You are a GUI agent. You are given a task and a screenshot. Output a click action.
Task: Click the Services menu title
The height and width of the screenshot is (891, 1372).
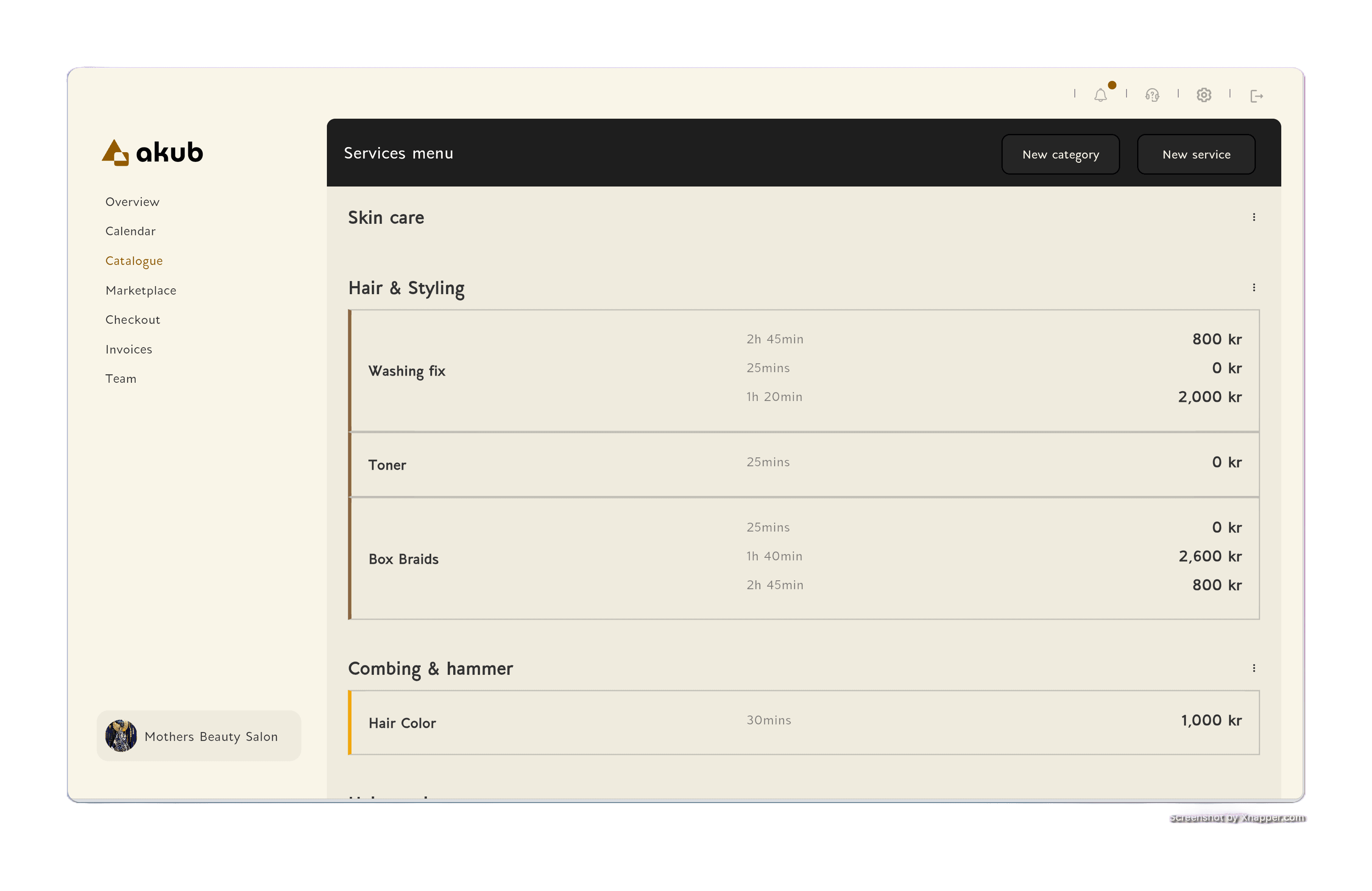point(399,153)
